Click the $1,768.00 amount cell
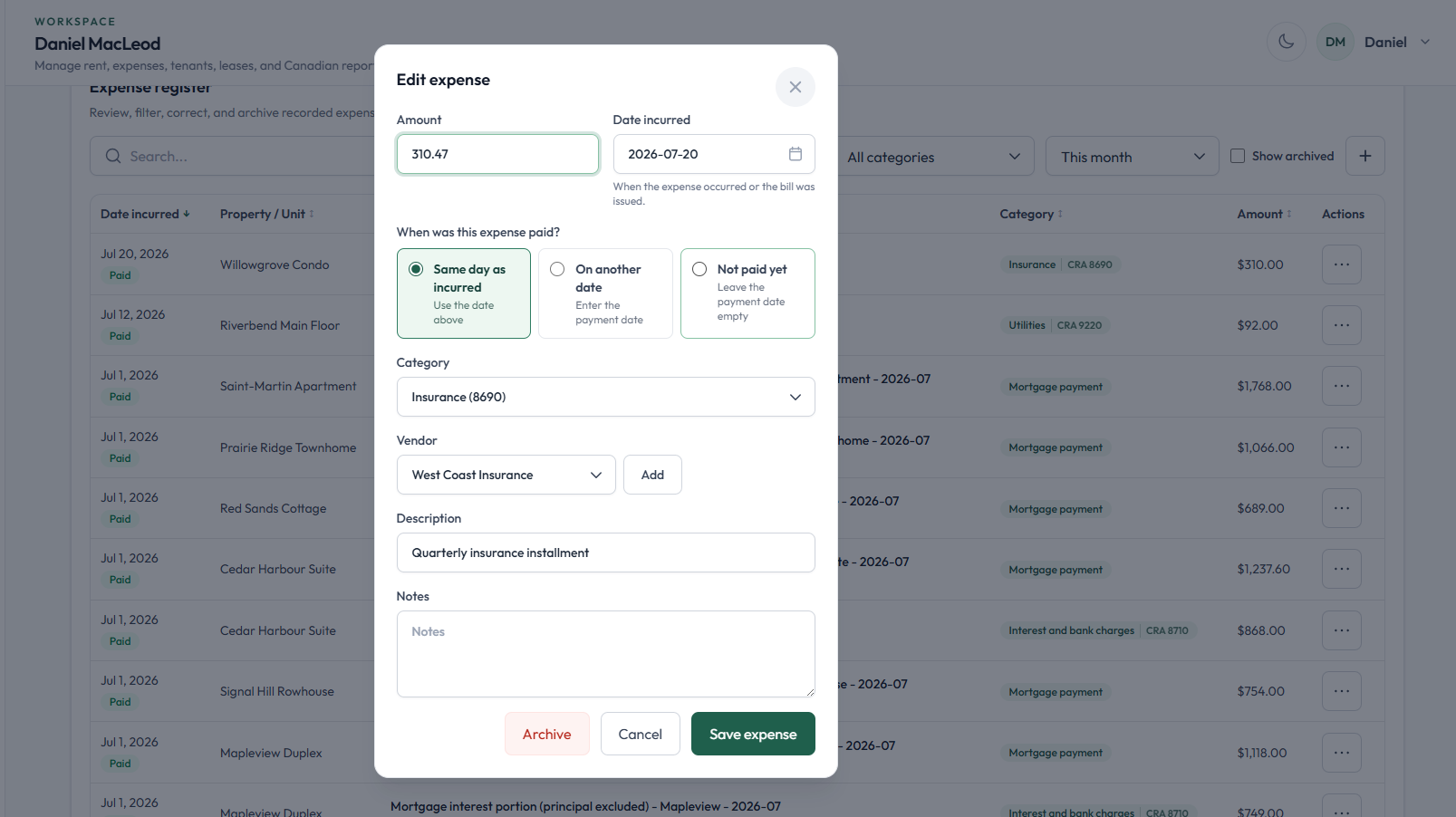The height and width of the screenshot is (817, 1456). pos(1264,386)
